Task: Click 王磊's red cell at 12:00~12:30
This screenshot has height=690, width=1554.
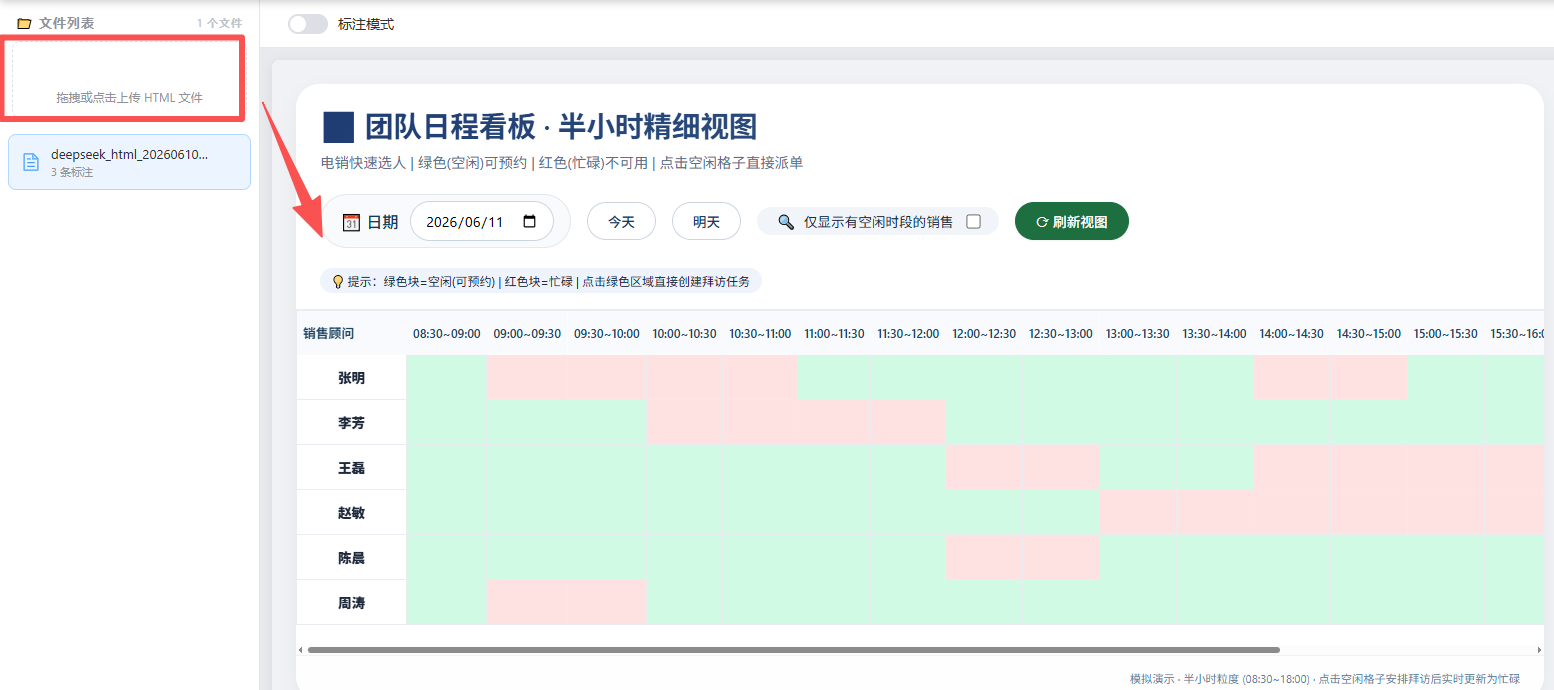Action: (x=984, y=468)
